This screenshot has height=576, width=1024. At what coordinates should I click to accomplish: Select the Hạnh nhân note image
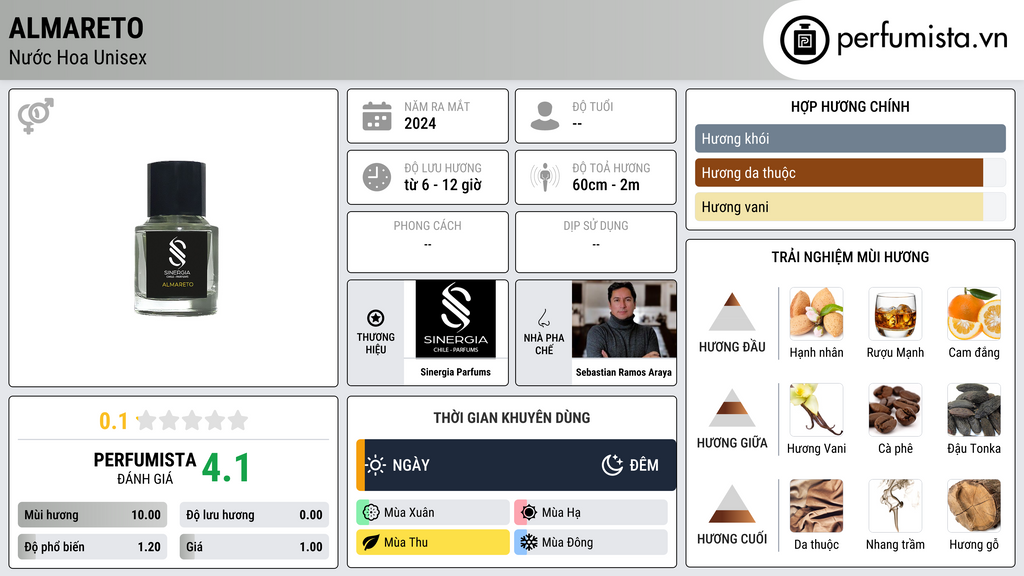point(816,314)
